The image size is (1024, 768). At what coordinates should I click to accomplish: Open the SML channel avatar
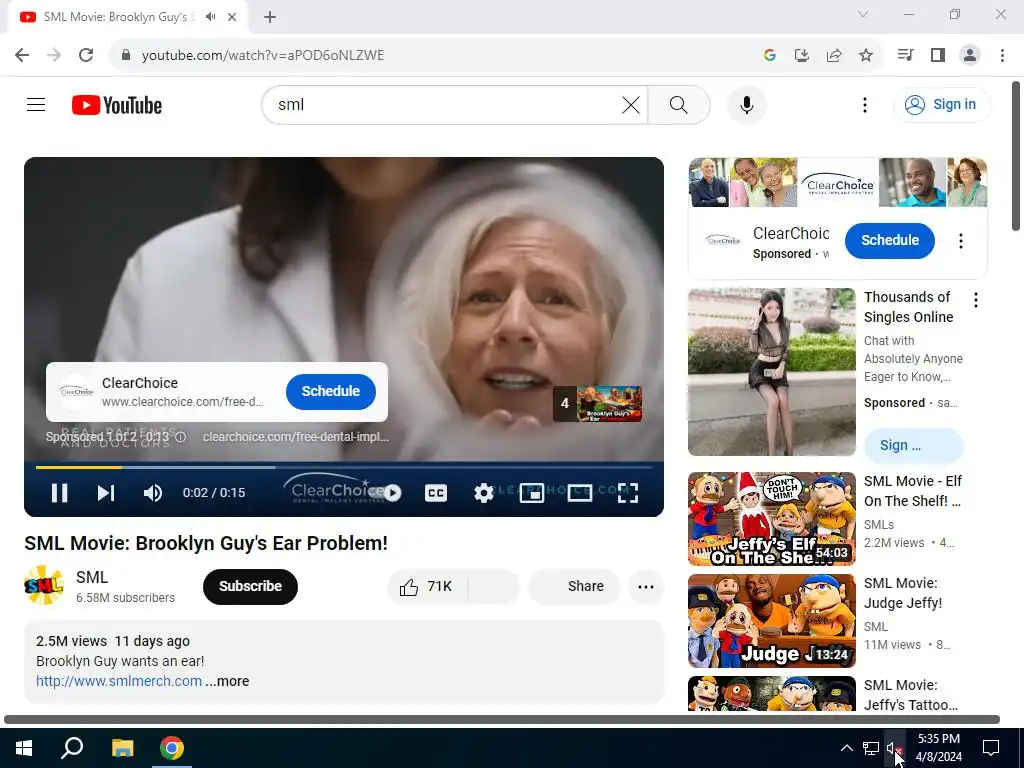point(44,586)
